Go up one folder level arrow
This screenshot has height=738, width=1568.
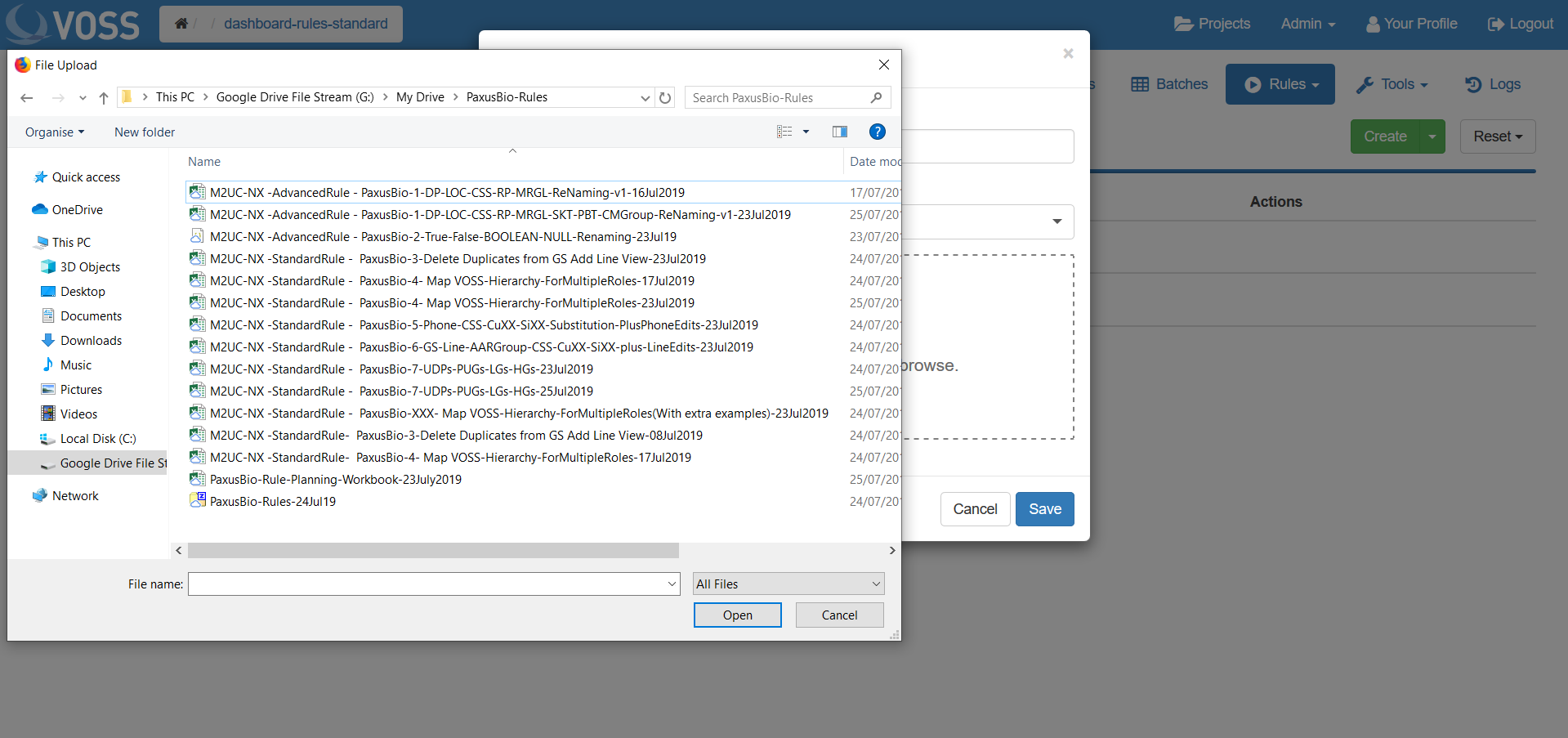coord(104,98)
